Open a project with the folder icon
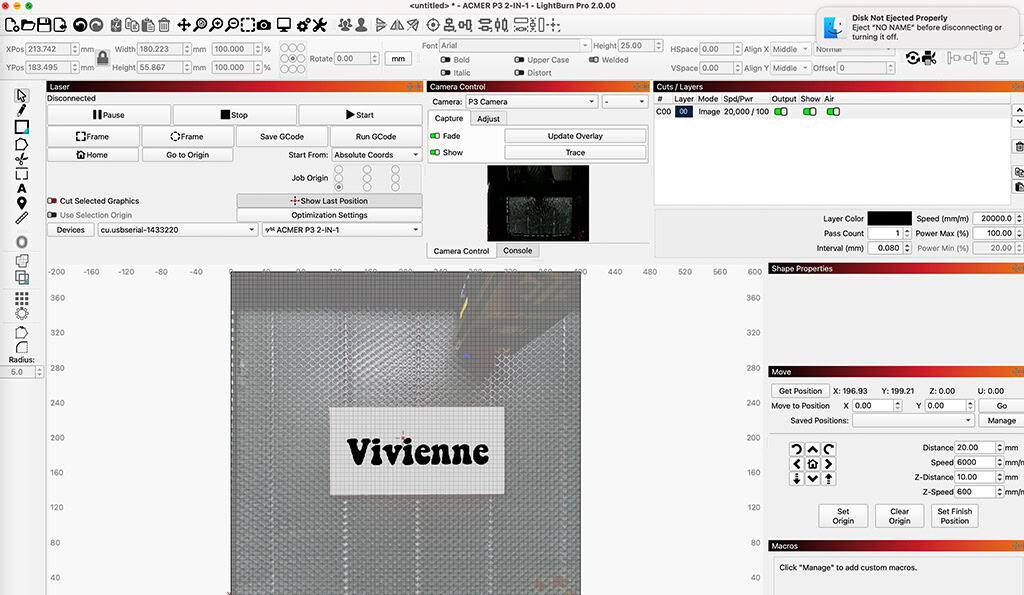 [x=28, y=25]
